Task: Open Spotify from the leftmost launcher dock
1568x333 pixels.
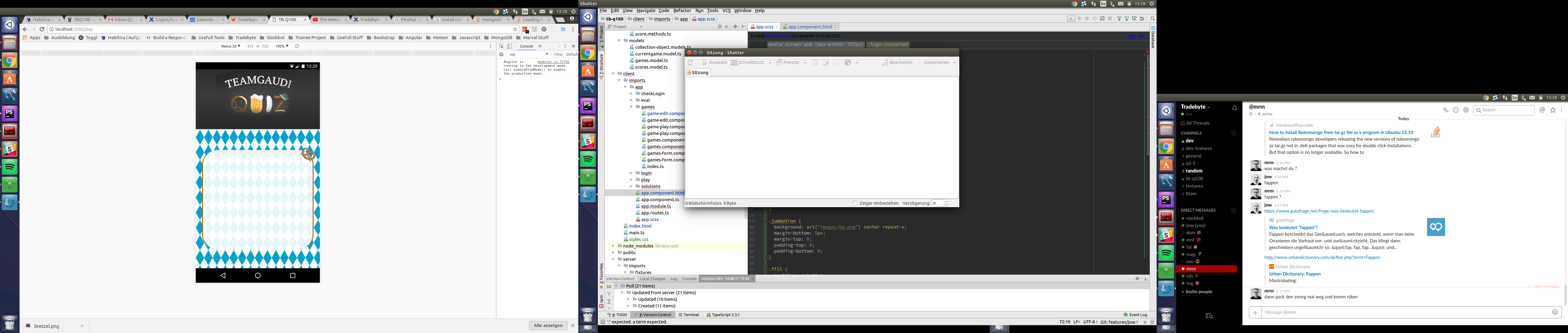Action: [x=10, y=166]
